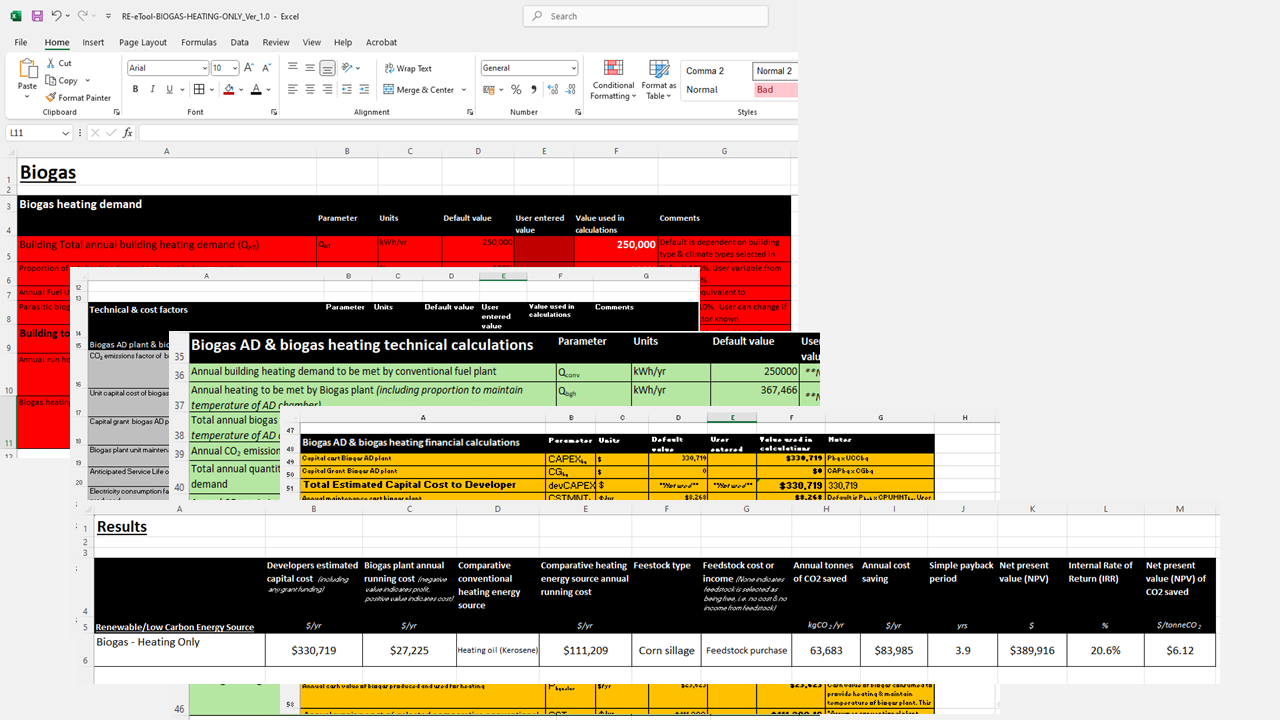Expand the Merge & Center dropdown arrow

(x=464, y=89)
